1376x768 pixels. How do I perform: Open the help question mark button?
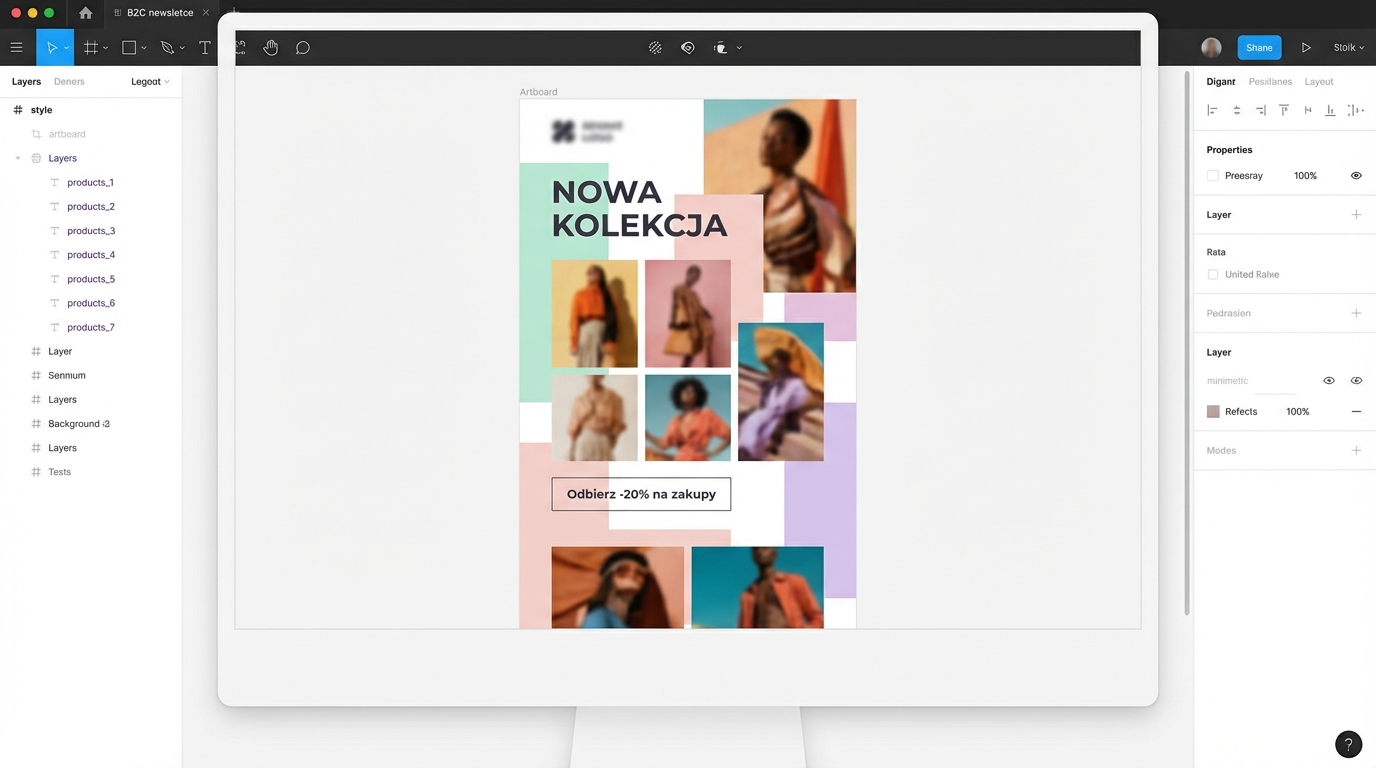click(x=1348, y=743)
